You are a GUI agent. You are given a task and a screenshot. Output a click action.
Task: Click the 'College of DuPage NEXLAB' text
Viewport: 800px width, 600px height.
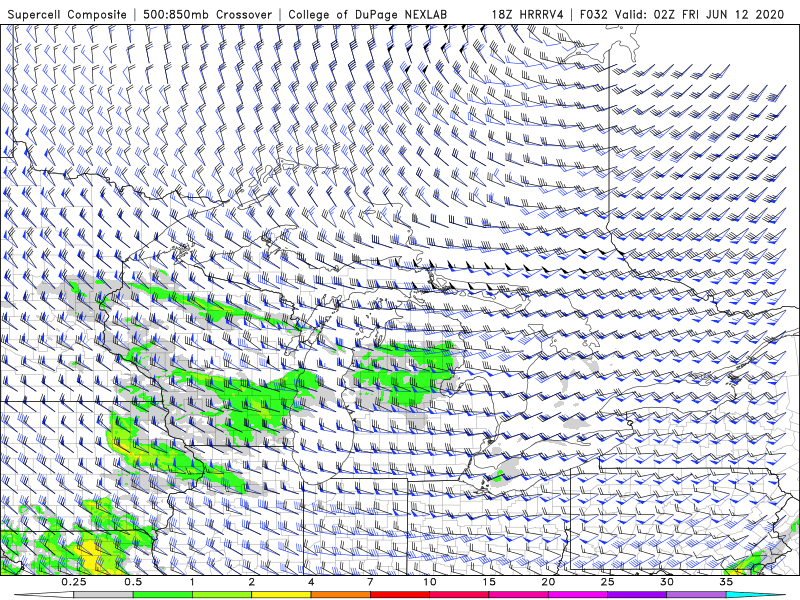tap(367, 14)
